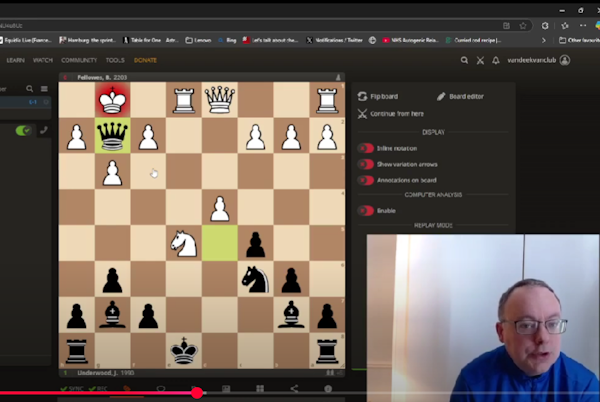Viewport: 600px width, 402px height.
Task: Open the Table for One bookmark
Action: click(150, 40)
